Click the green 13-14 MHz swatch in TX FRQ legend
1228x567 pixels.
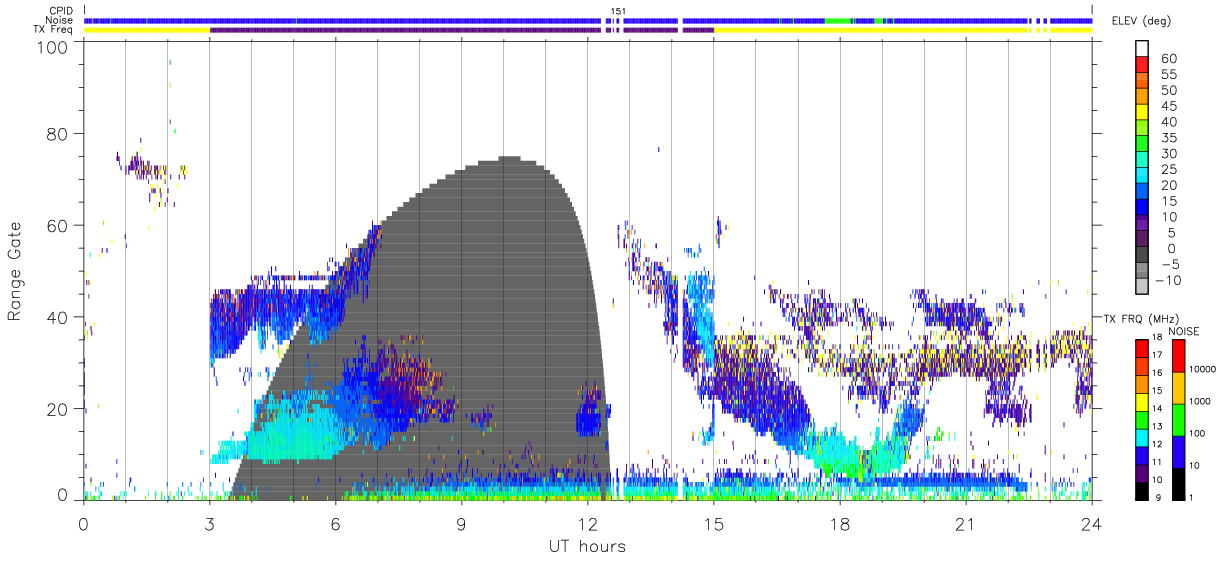coord(1142,418)
